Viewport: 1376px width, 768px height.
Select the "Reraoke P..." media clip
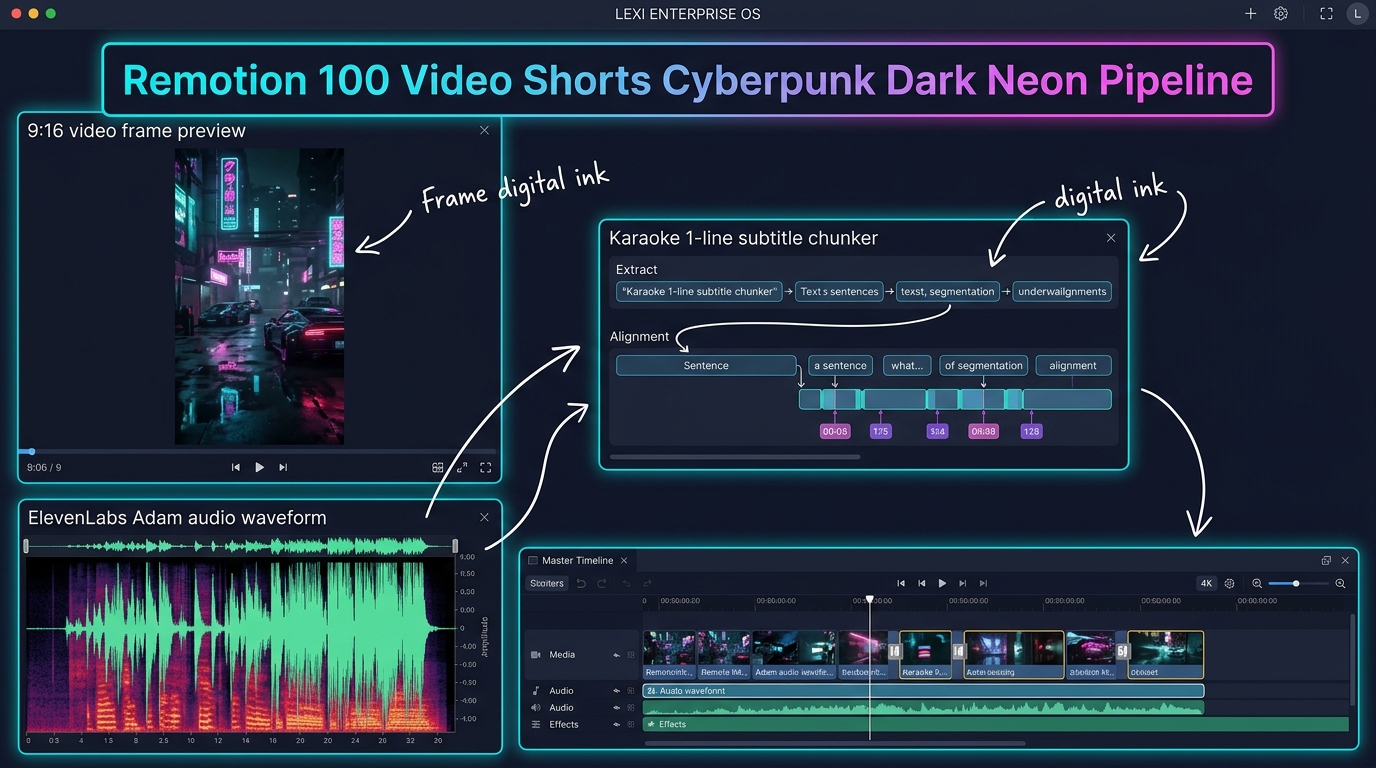click(x=926, y=655)
